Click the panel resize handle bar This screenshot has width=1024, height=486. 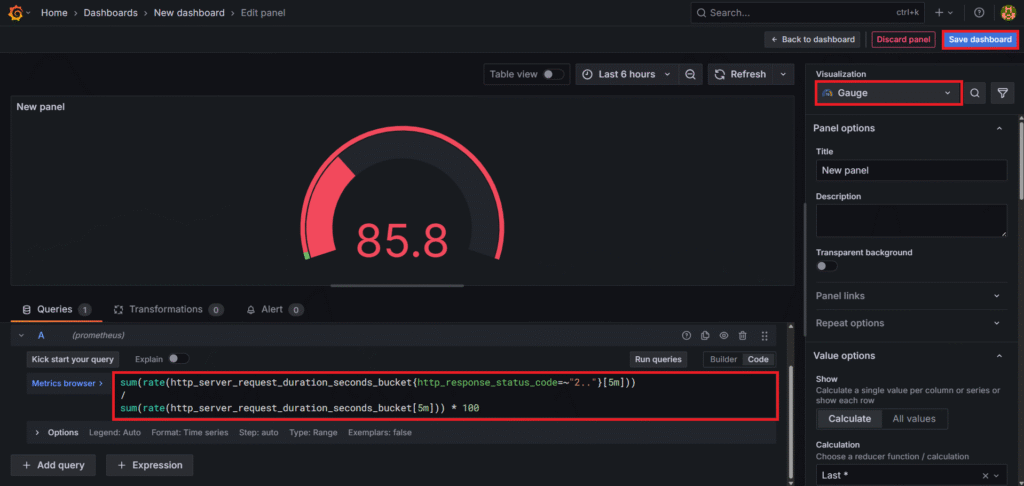(397, 285)
